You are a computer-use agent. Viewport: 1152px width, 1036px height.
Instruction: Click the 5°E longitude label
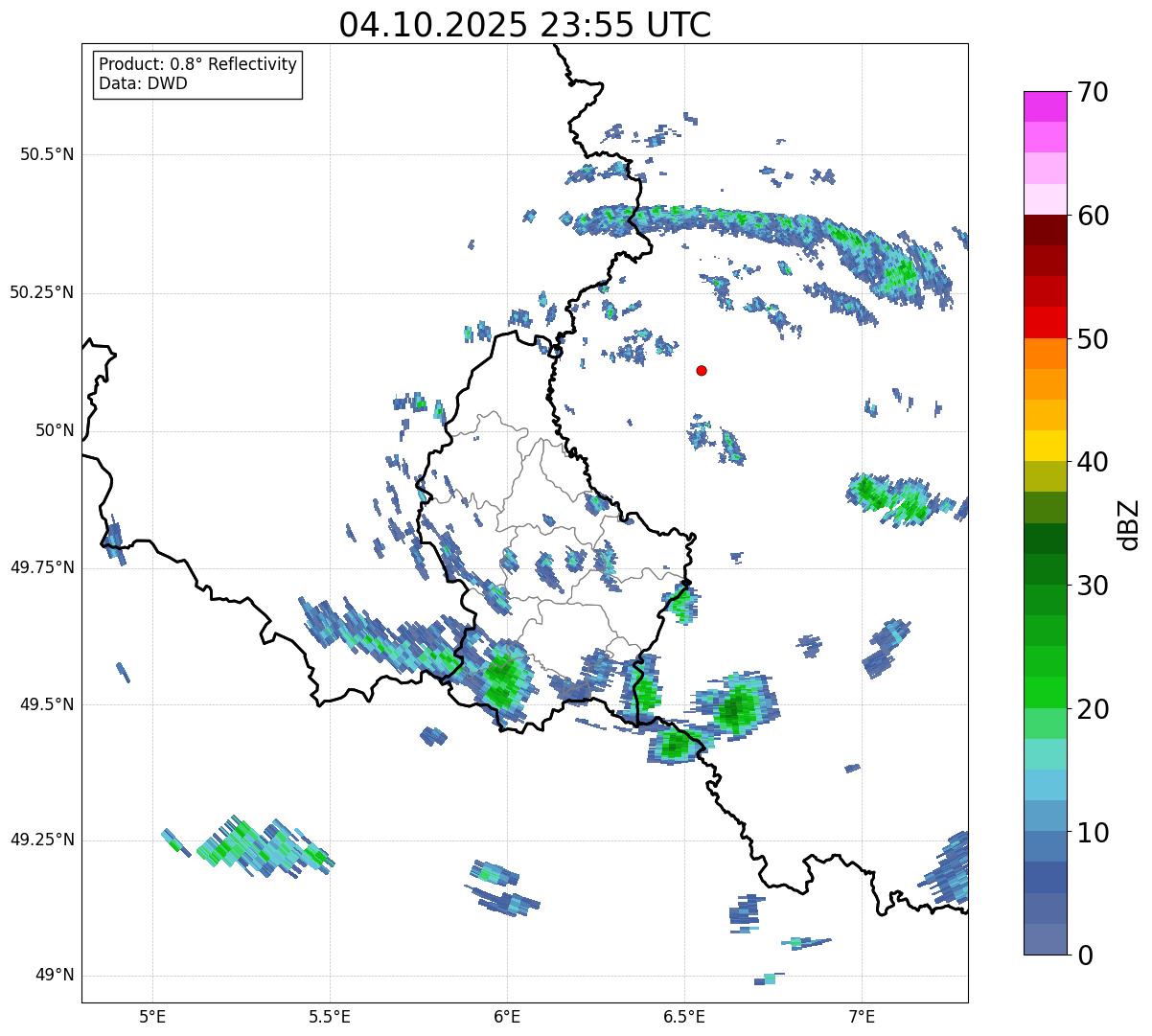[152, 1016]
